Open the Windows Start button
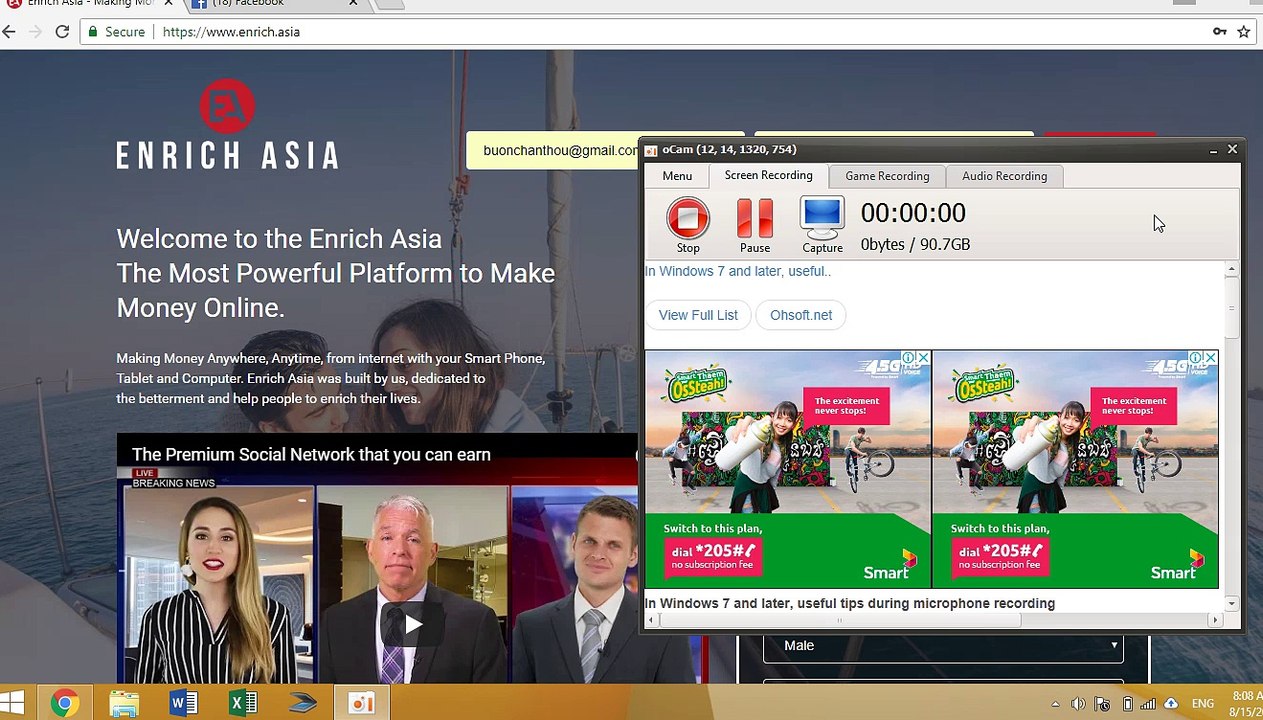The height and width of the screenshot is (720, 1263). pos(12,703)
